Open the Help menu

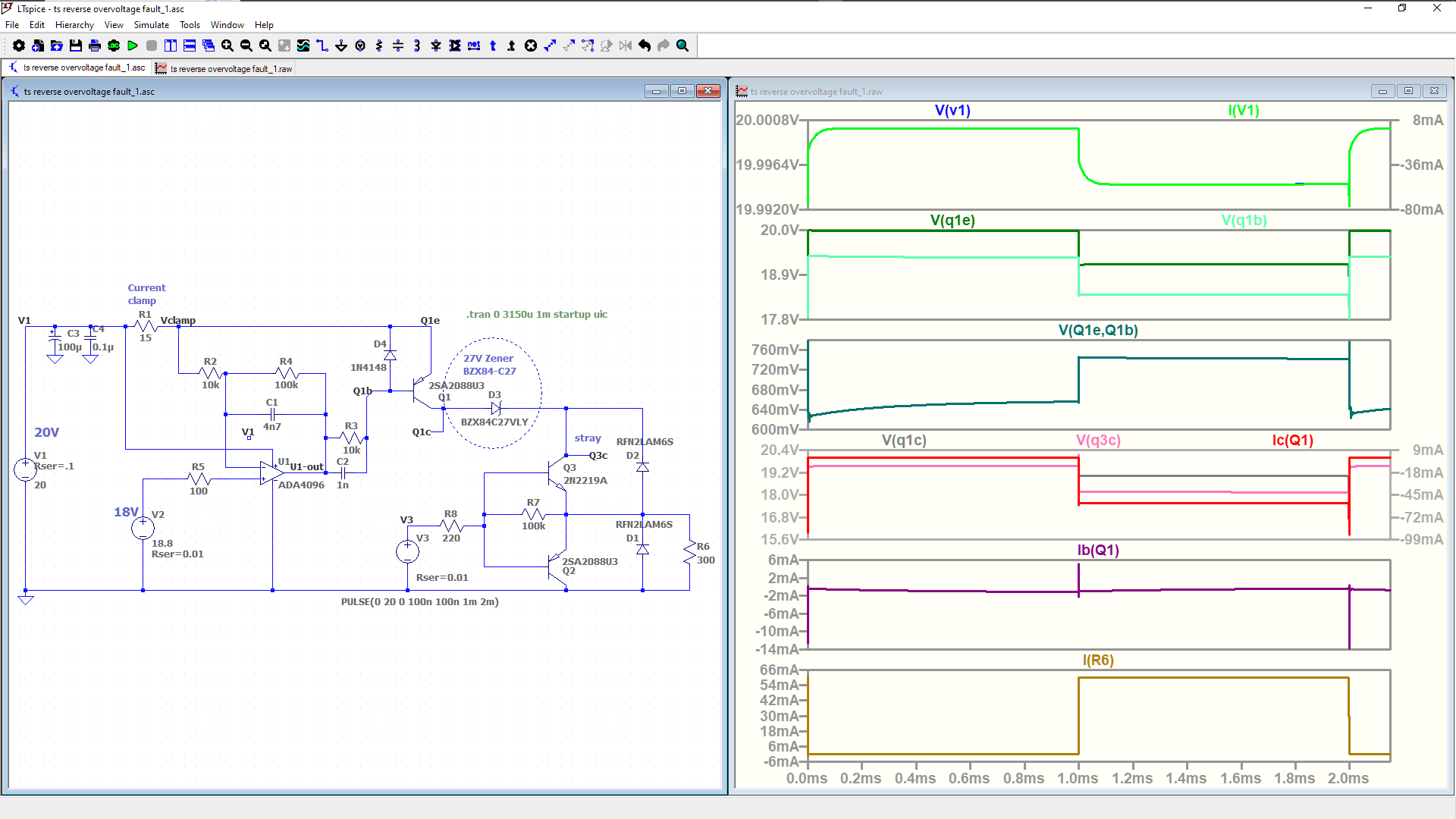[264, 25]
